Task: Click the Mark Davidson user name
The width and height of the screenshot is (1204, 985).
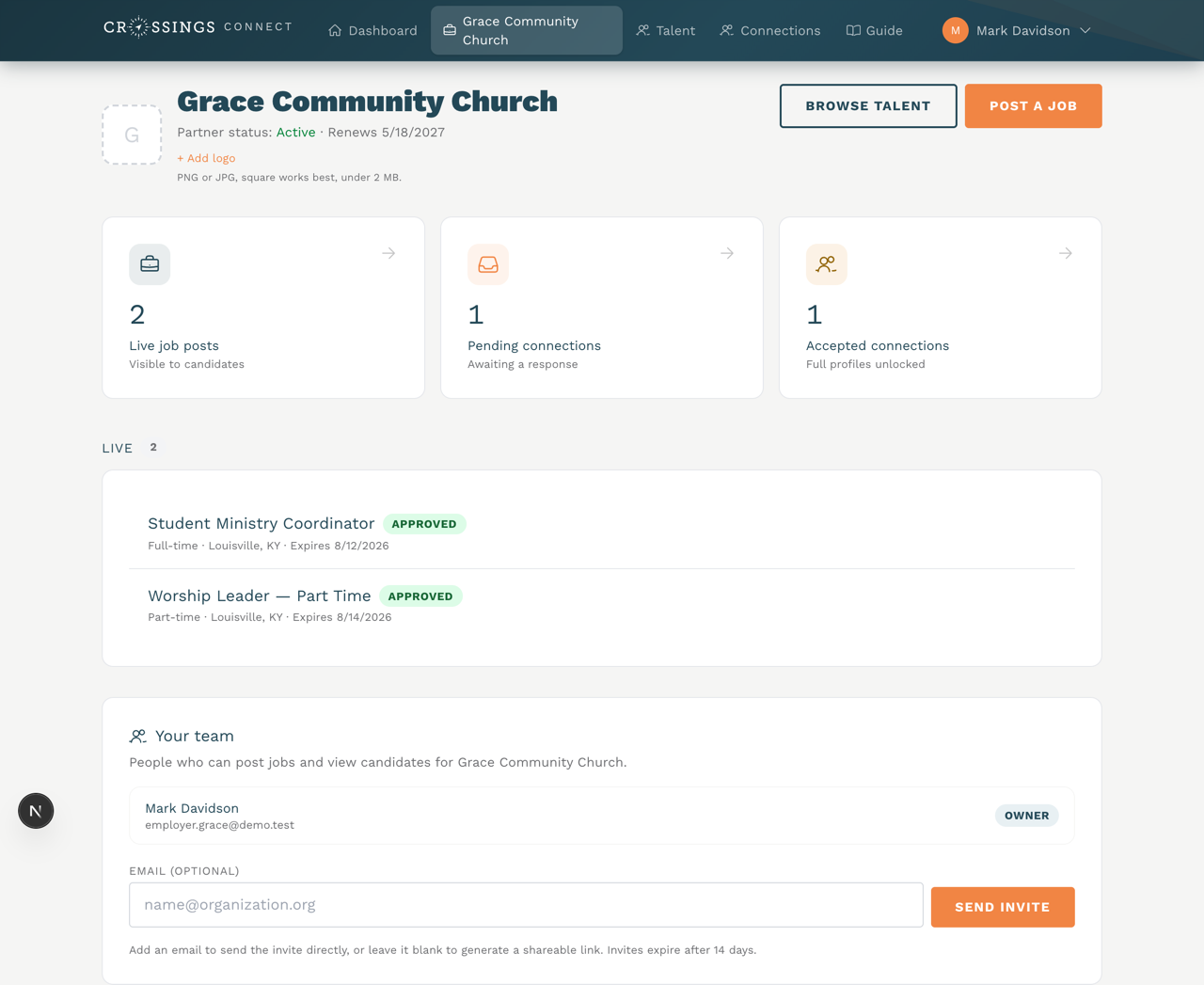Action: [x=1022, y=30]
